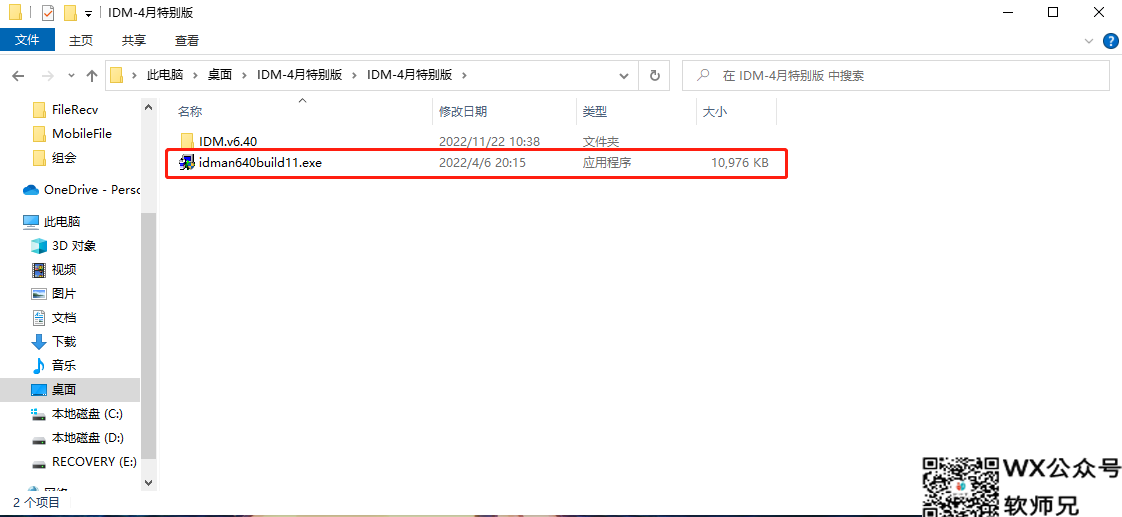Viewport: 1122px width, 517px height.
Task: Sort files by 名称 column header
Action: tap(190, 112)
